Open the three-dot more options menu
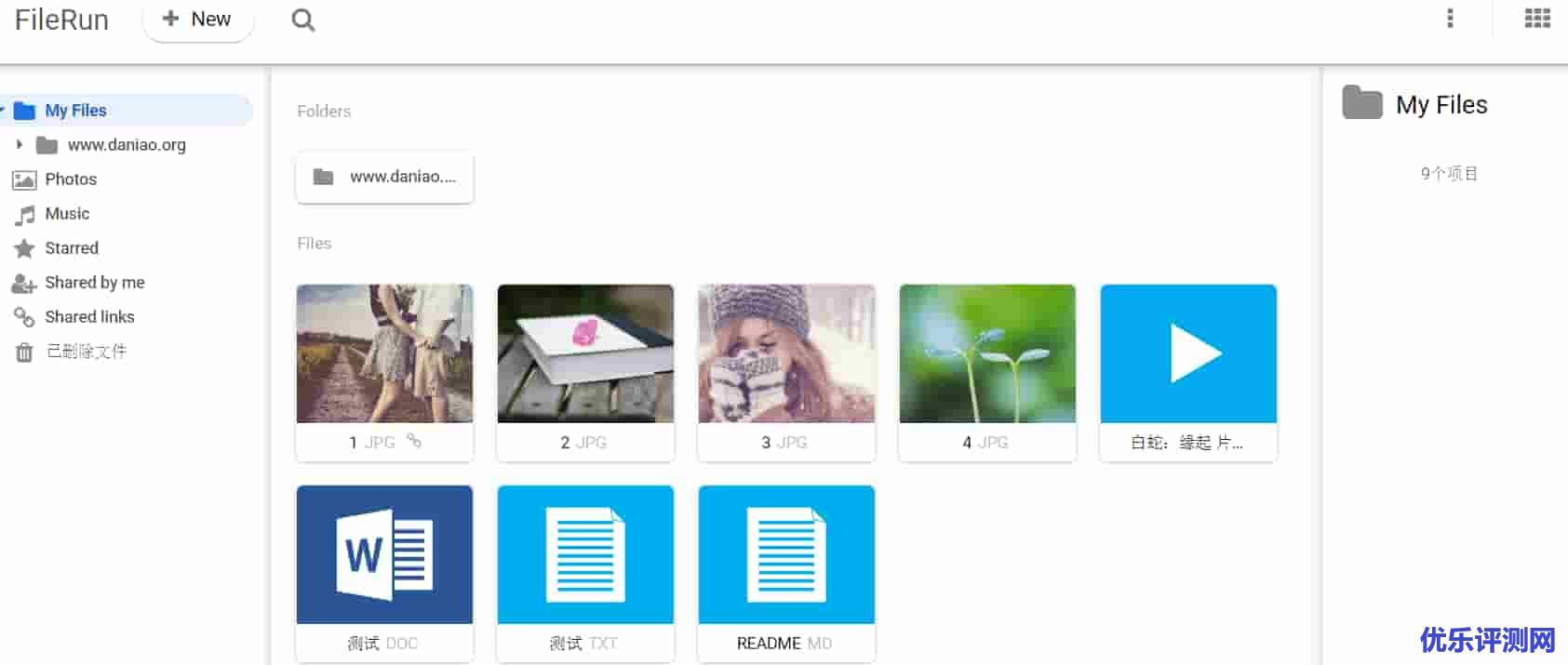Image resolution: width=1568 pixels, height=665 pixels. pos(1450,19)
